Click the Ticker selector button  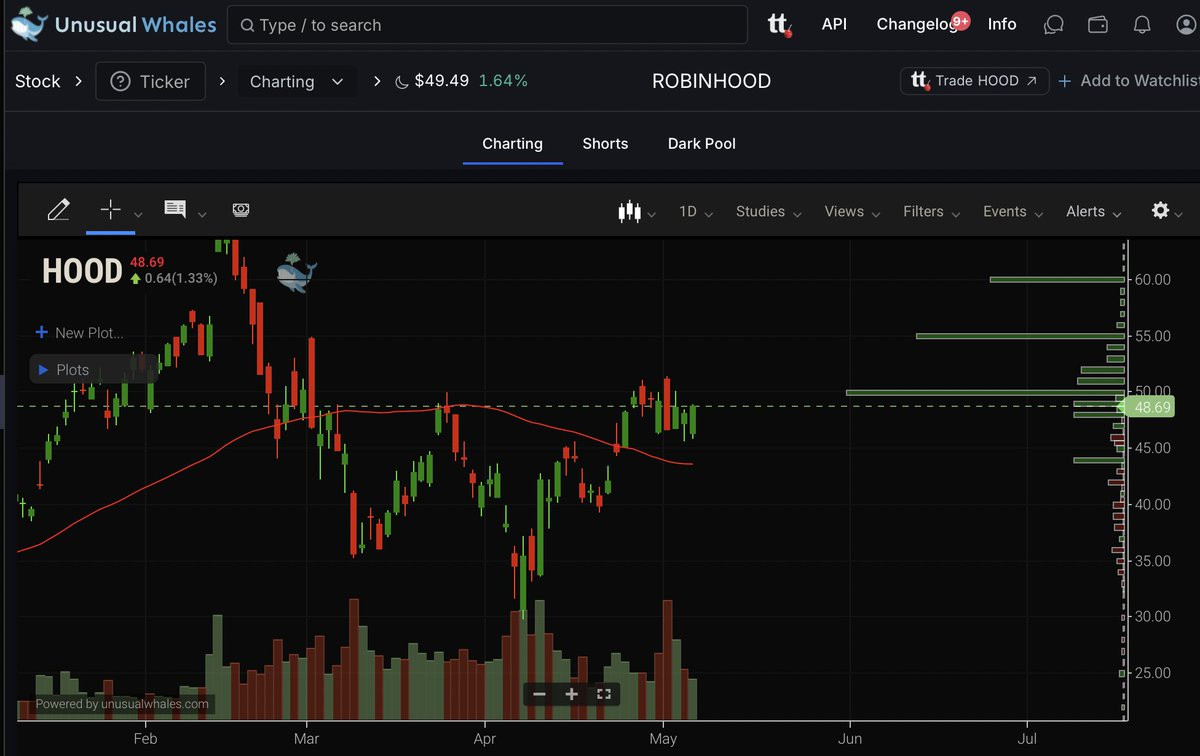(150, 82)
